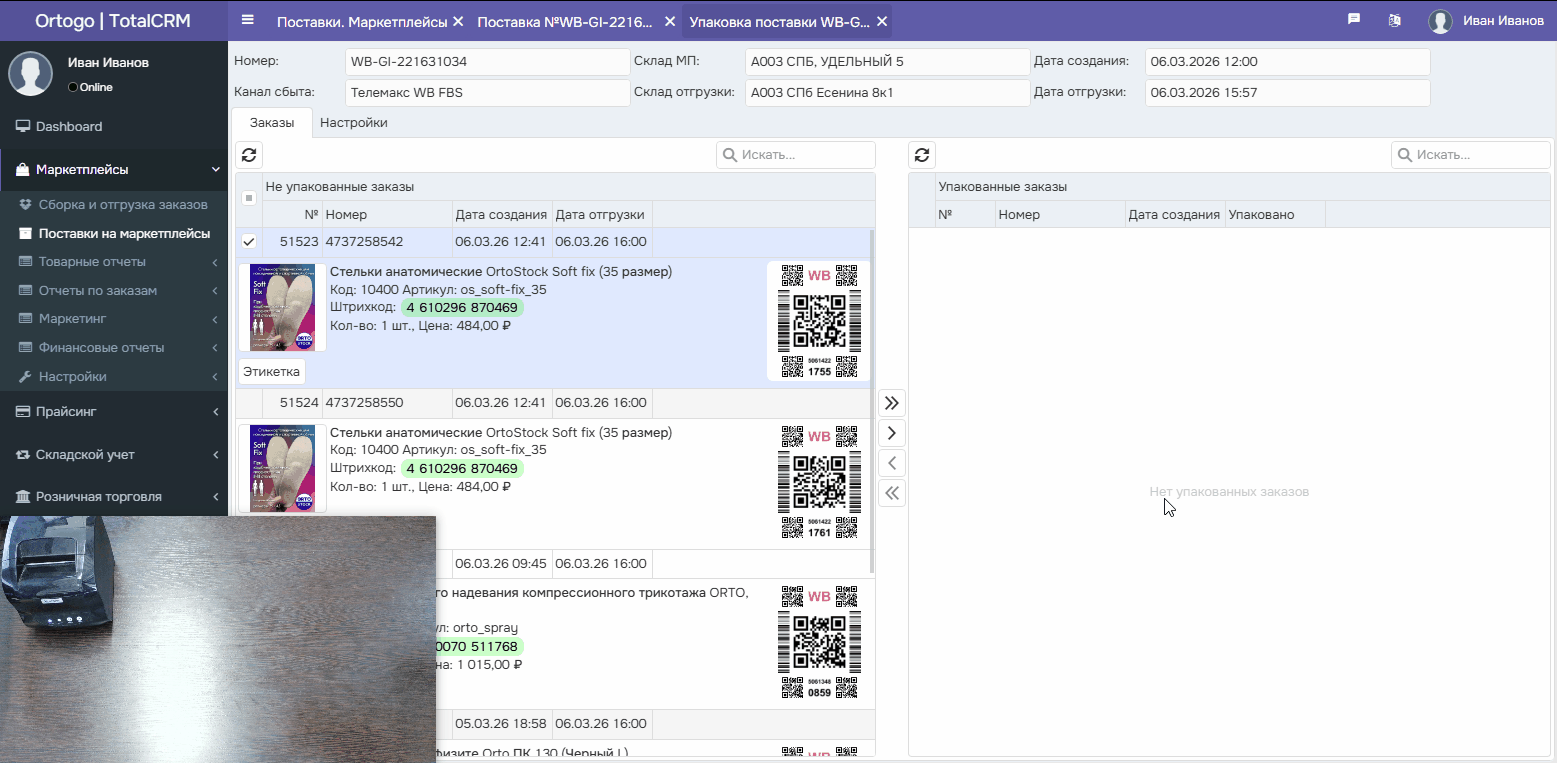Open Сборка и отгрузка заказов link
The width and height of the screenshot is (1557, 763).
(x=123, y=205)
